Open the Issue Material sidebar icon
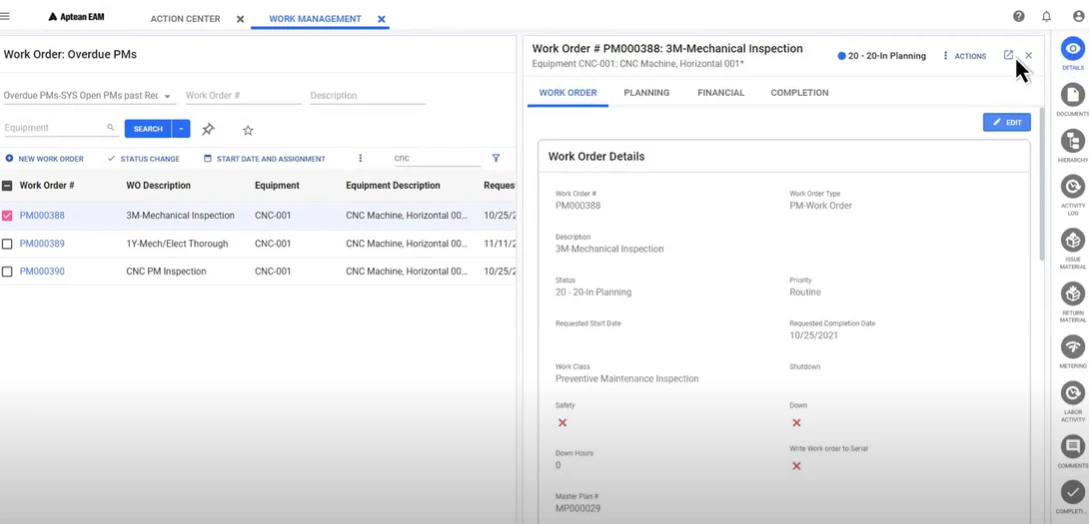The height and width of the screenshot is (524, 1089). (x=1073, y=240)
